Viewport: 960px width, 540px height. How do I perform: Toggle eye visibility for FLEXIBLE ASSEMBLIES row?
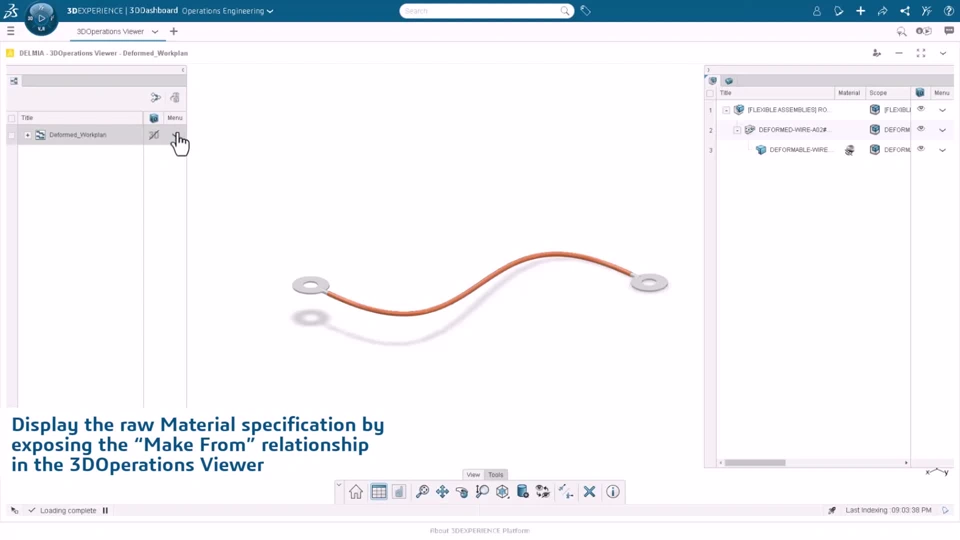pyautogui.click(x=921, y=109)
